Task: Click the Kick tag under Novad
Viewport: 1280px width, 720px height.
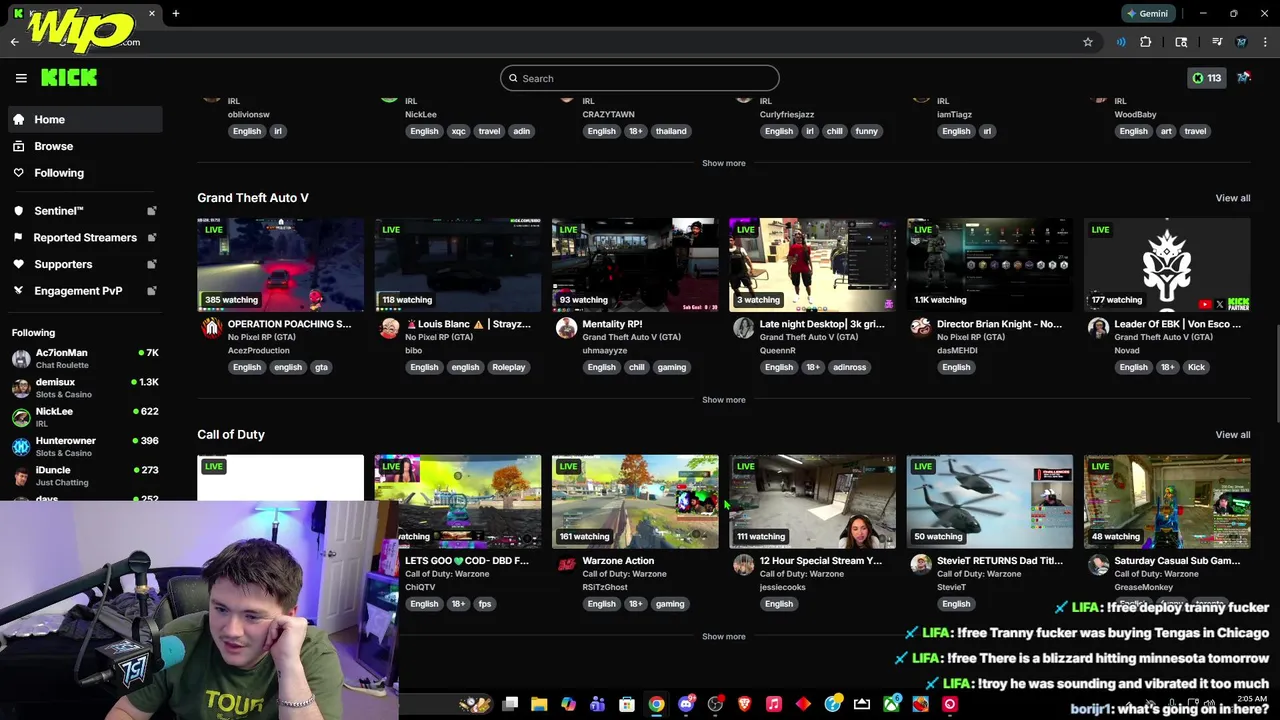Action: pos(1196,367)
